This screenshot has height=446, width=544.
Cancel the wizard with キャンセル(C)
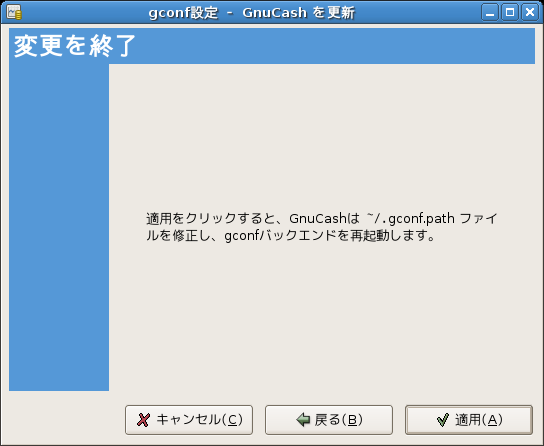[x=189, y=420]
